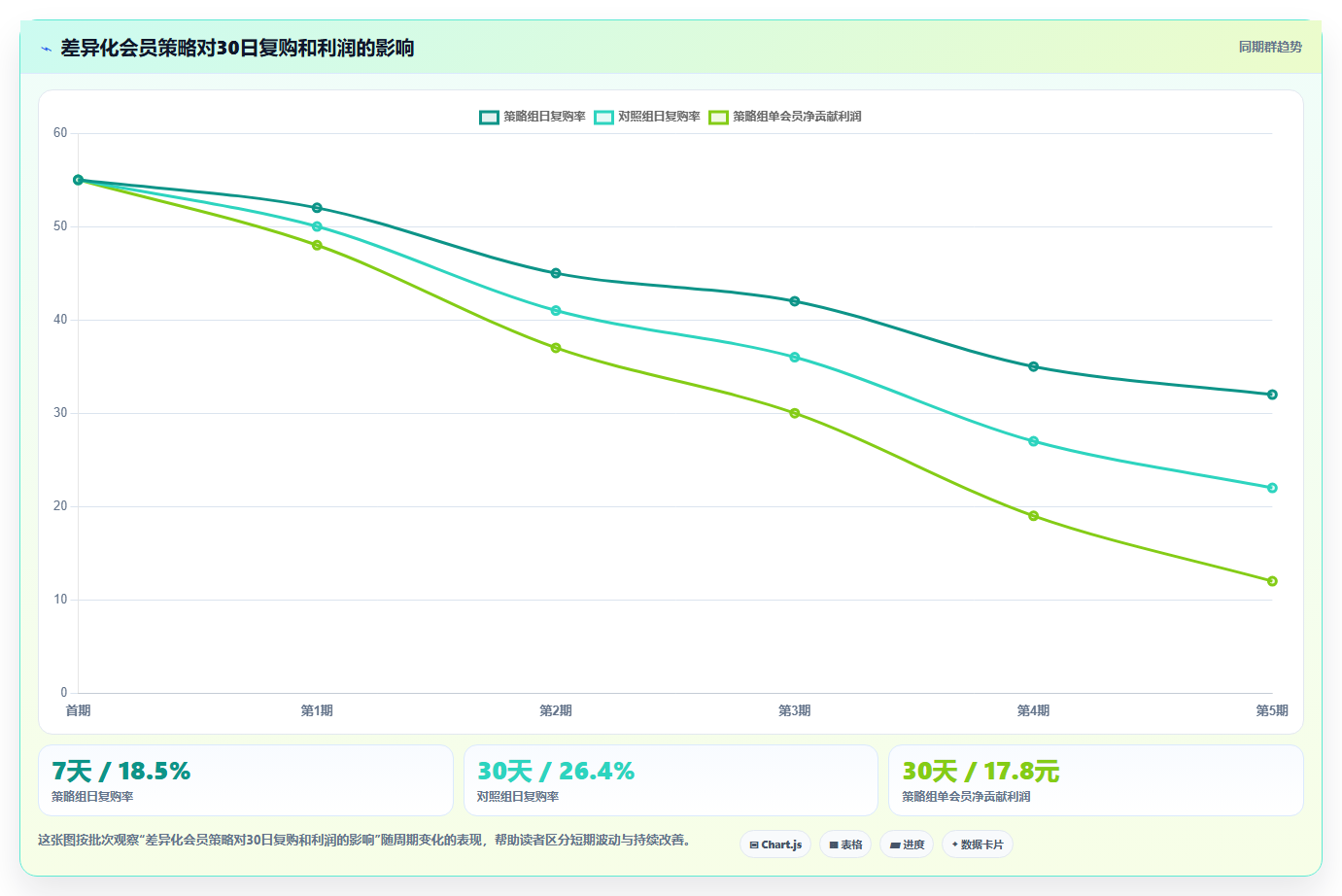The image size is (1342, 896).
Task: Click the light green data point at 第2期
Action: [556, 348]
